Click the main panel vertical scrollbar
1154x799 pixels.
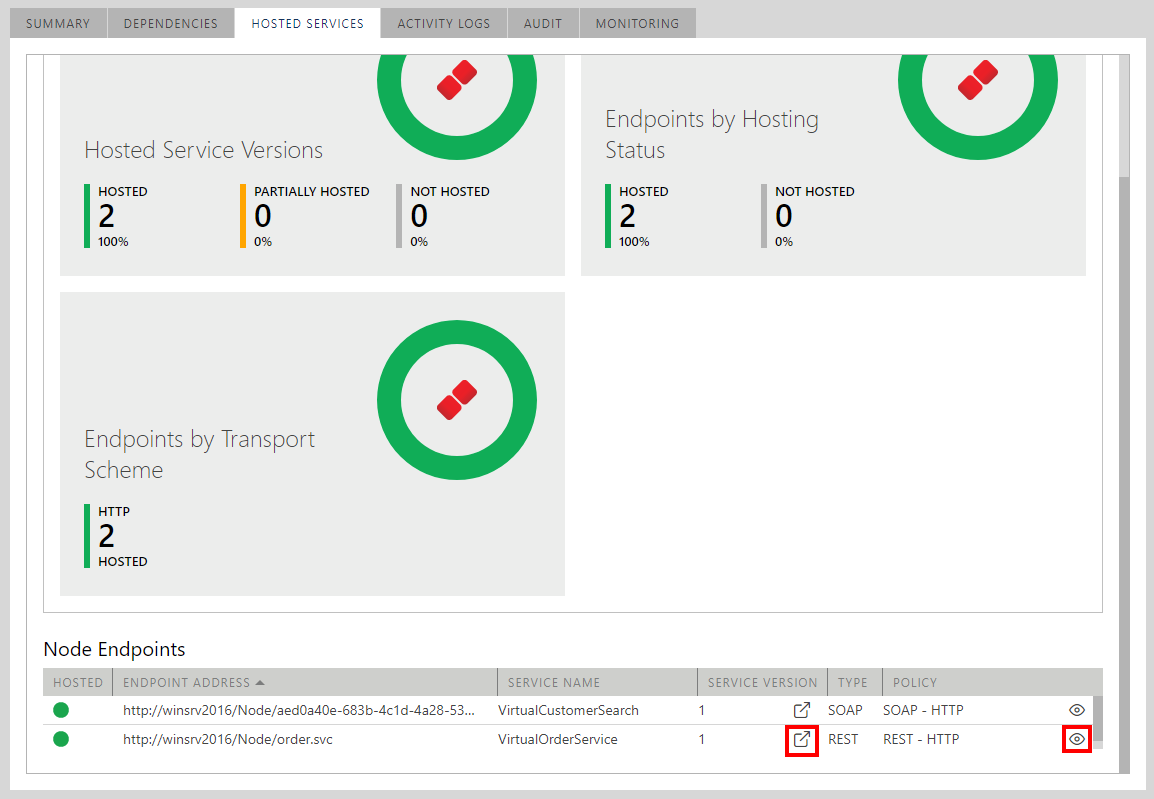(1123, 400)
